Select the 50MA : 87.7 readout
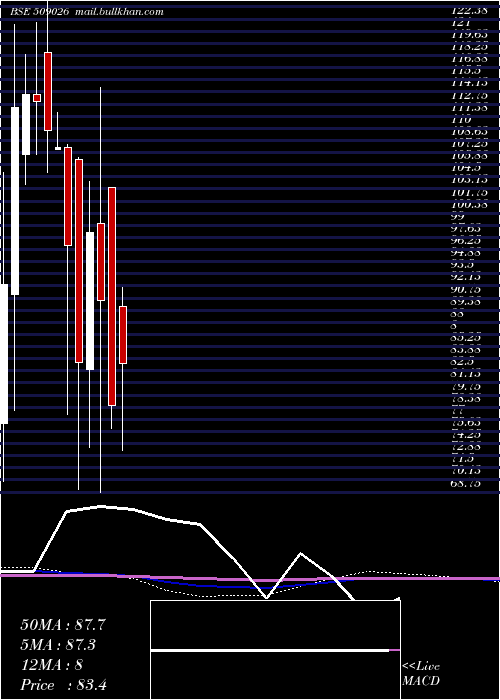 point(62,625)
